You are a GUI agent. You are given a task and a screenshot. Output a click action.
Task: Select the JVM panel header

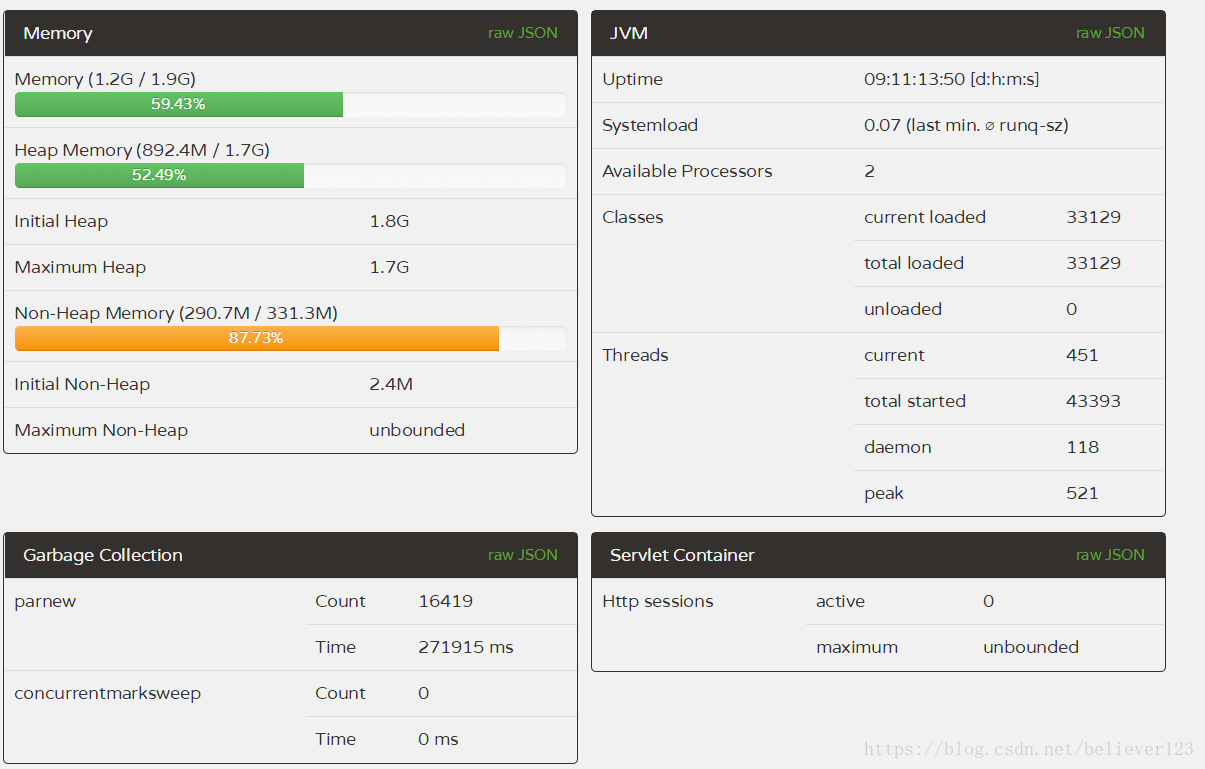pyautogui.click(x=878, y=33)
